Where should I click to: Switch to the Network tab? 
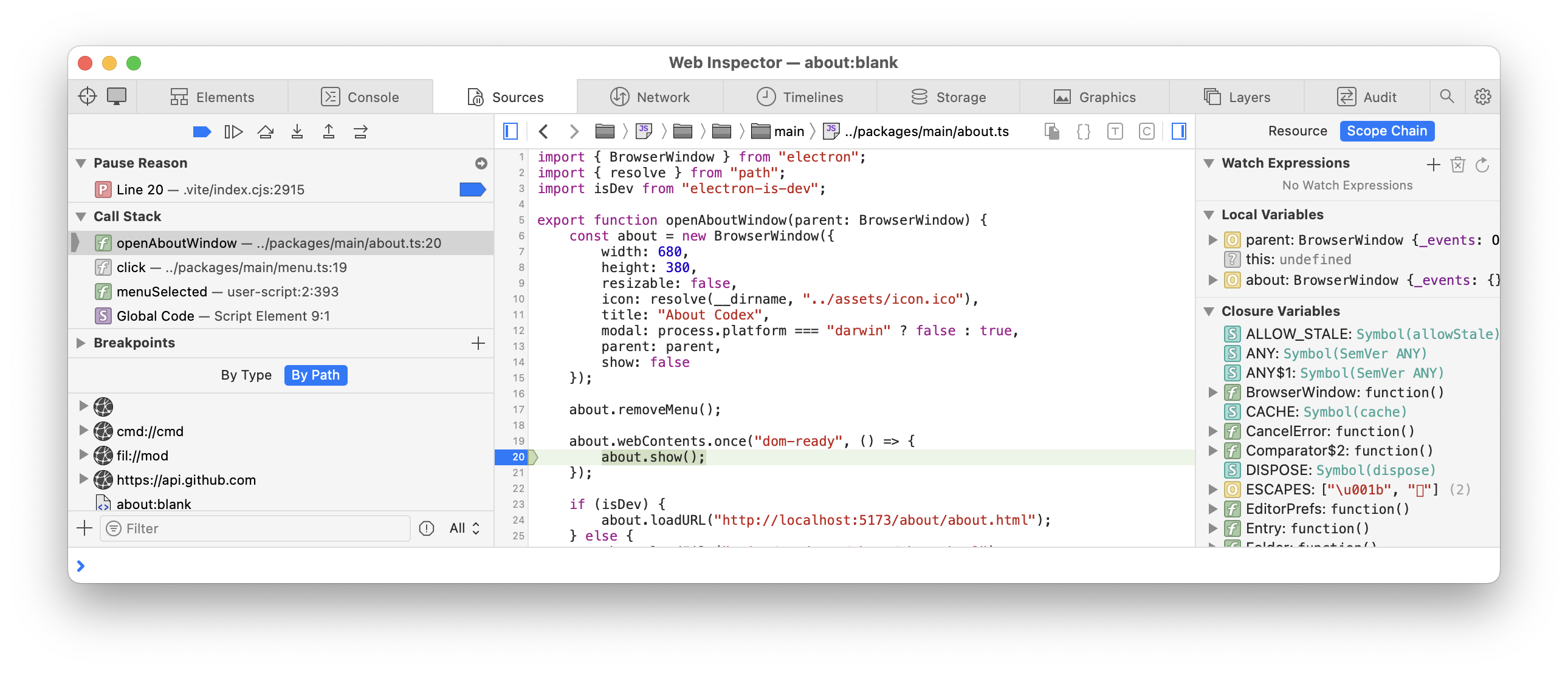[650, 97]
